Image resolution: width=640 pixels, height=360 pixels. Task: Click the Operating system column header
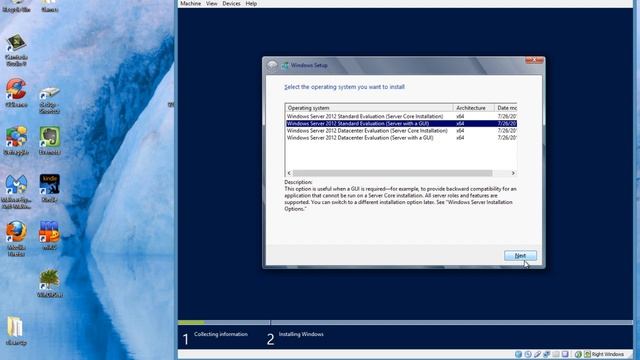(x=369, y=108)
